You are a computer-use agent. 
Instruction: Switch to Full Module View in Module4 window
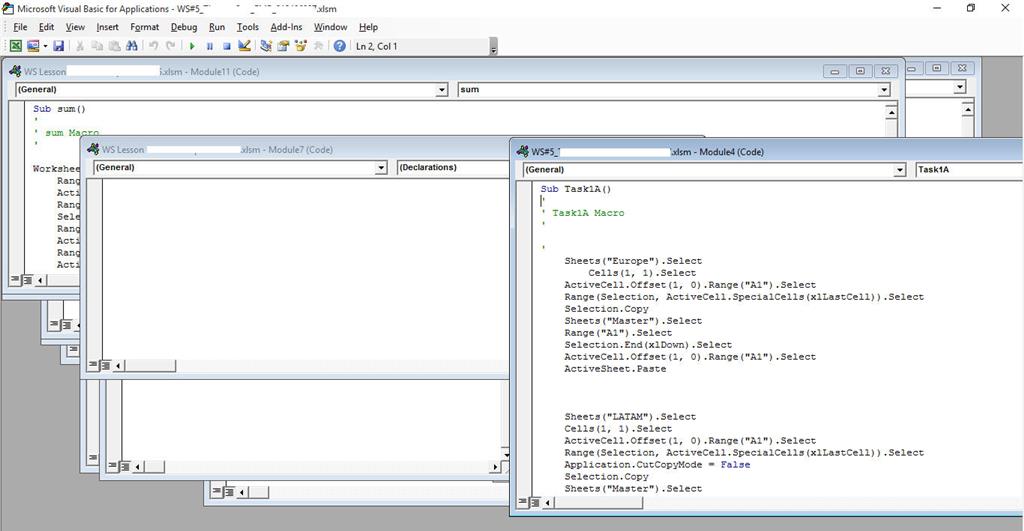pos(535,502)
